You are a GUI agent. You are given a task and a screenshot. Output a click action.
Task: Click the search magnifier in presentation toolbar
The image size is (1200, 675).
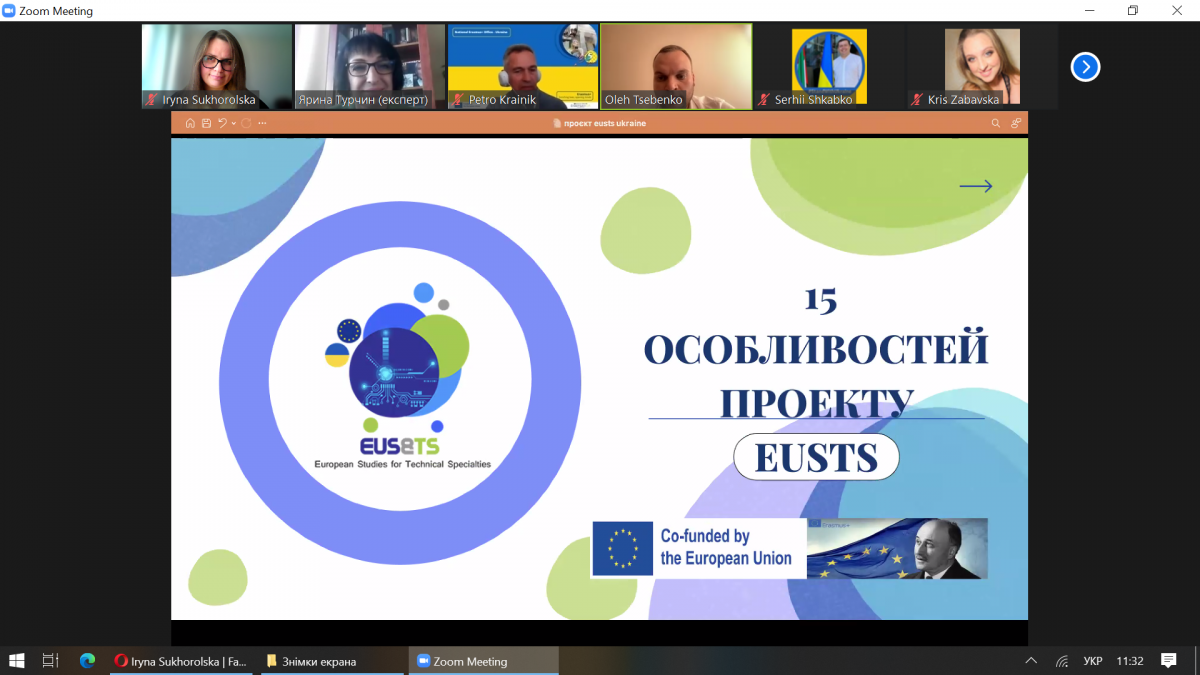(996, 123)
